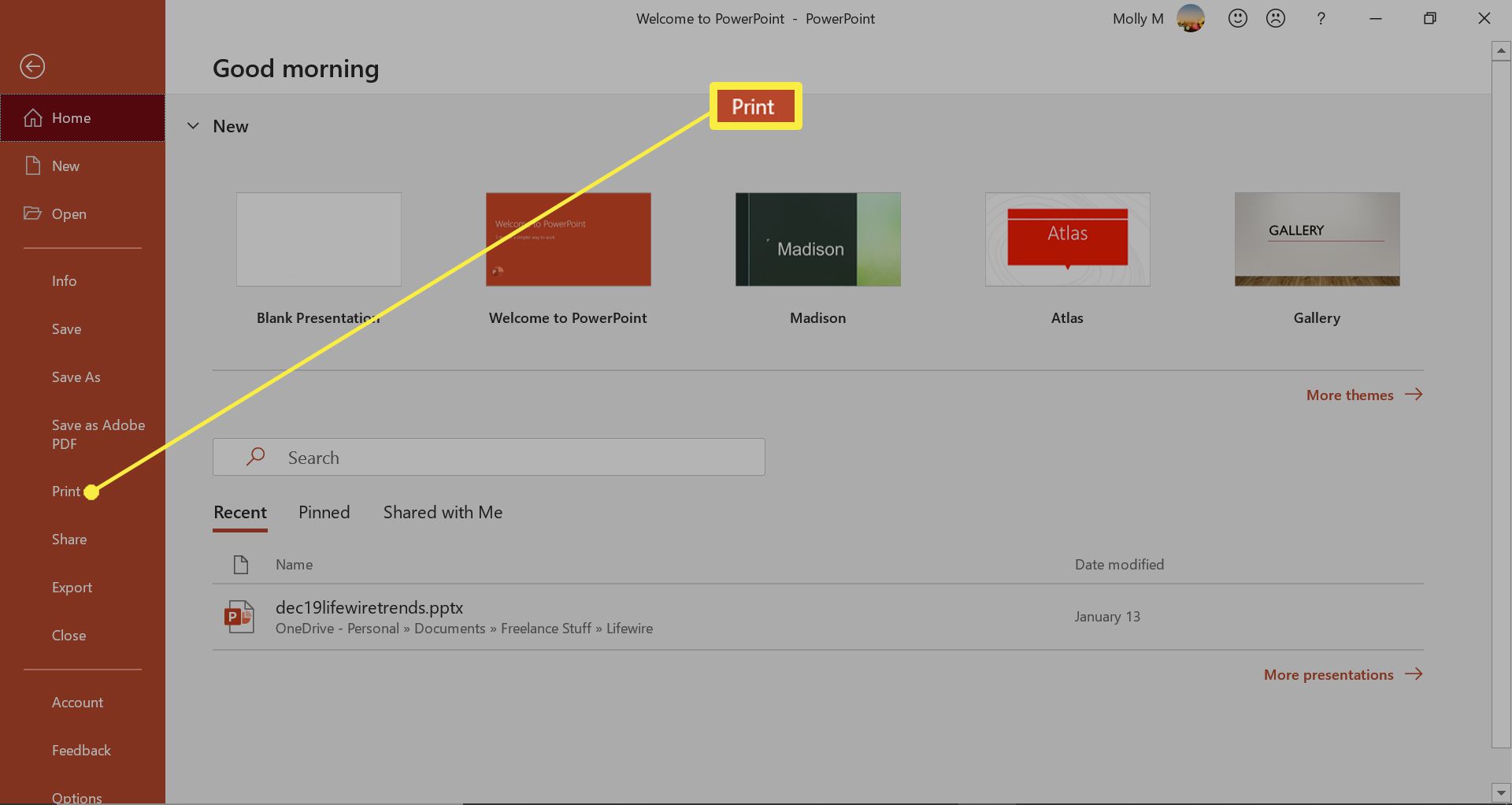This screenshot has height=805, width=1512.
Task: Open dec19lifewiretrends.pptx from recent list
Action: 817,617
